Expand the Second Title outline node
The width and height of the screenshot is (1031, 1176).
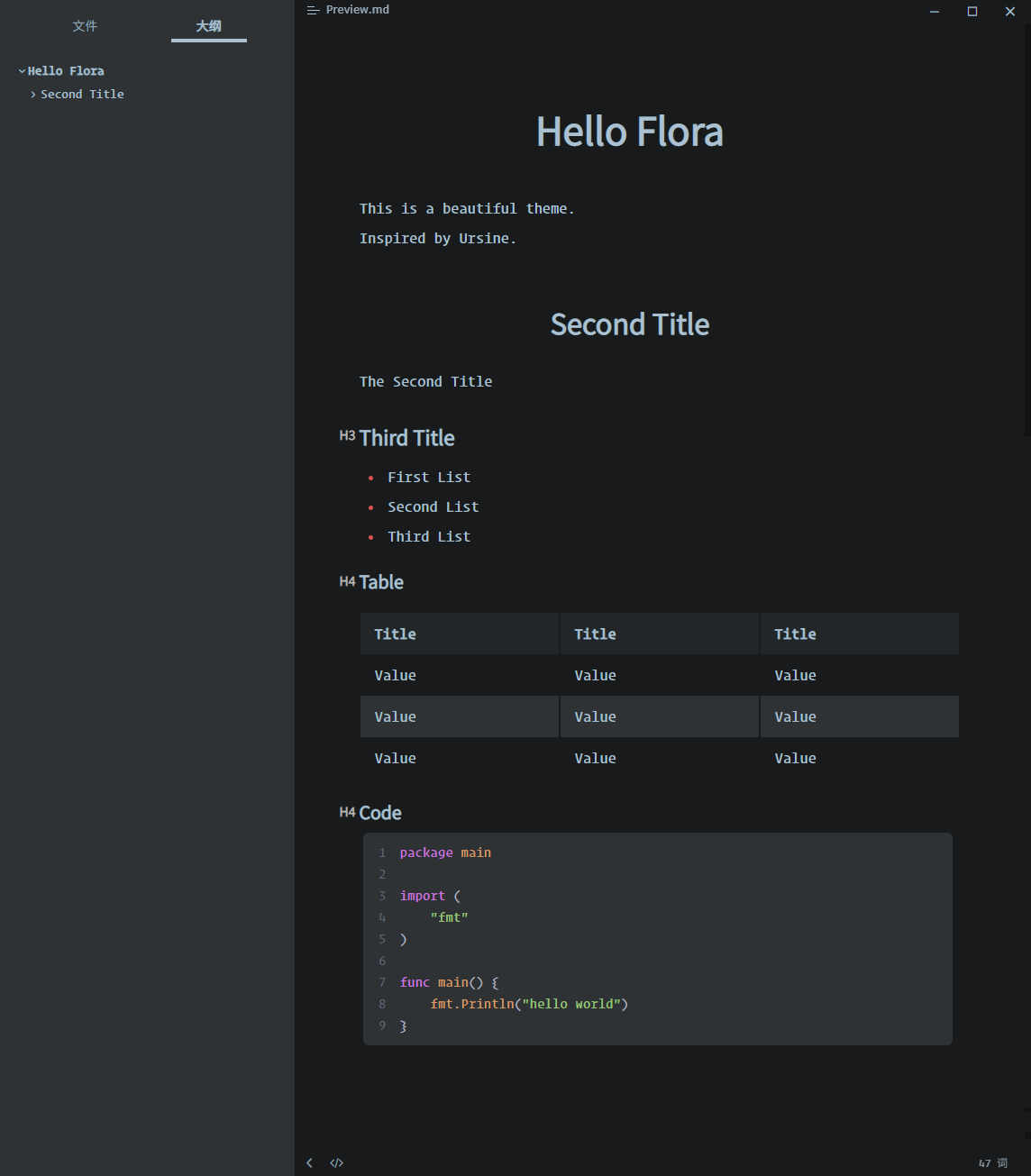click(x=33, y=94)
